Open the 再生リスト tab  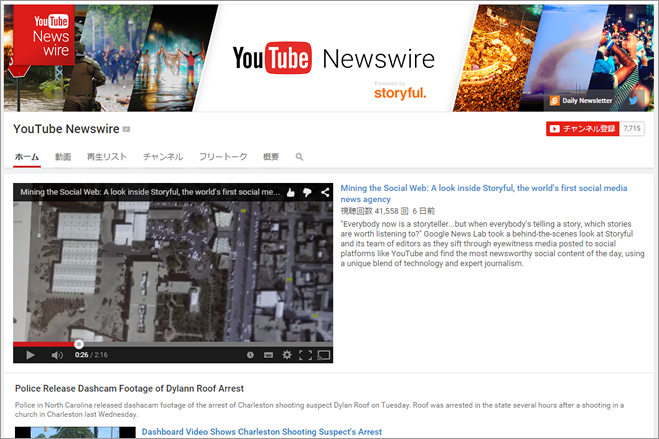point(107,157)
